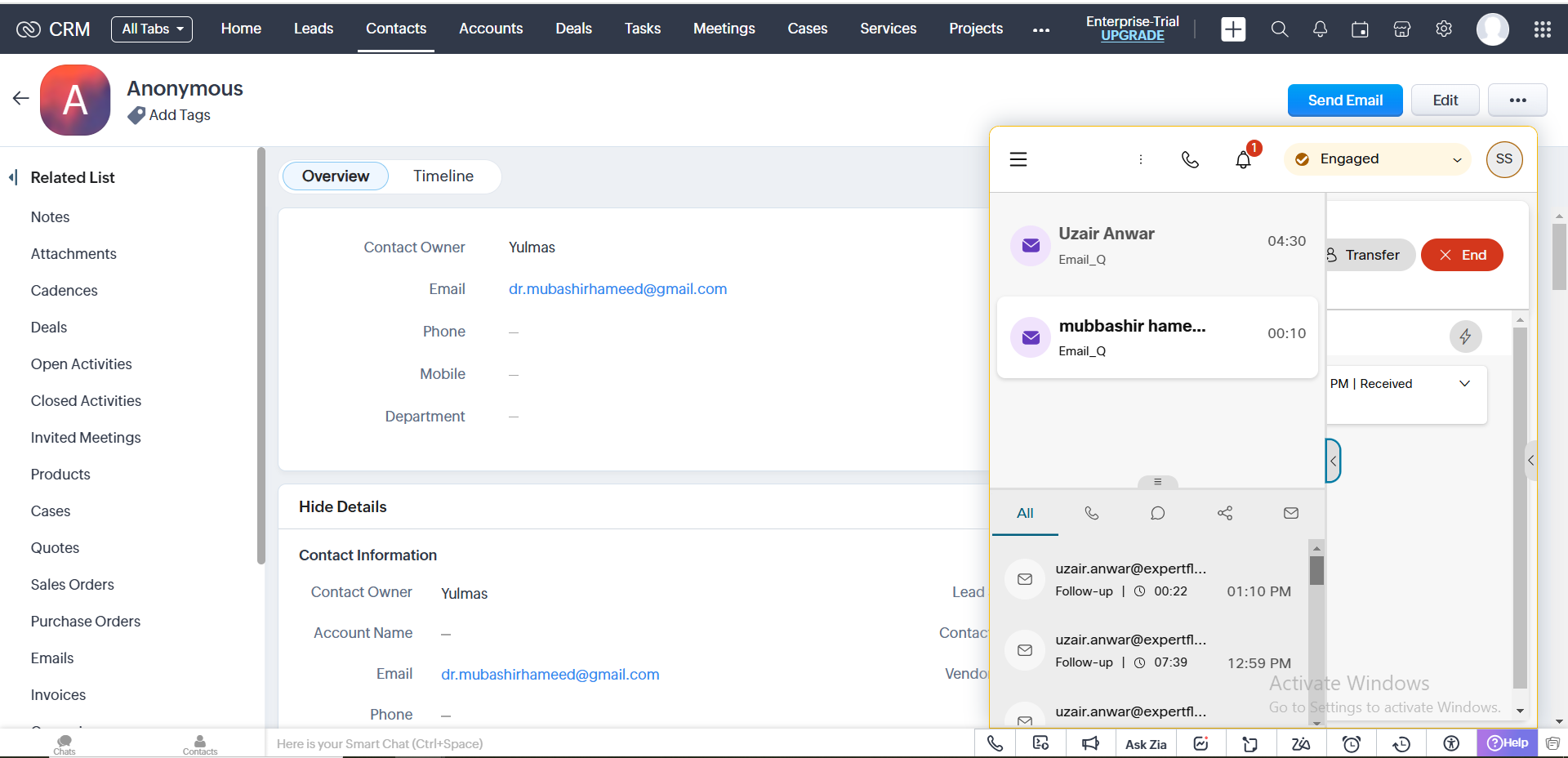
Task: Click the UPGRADE link
Action: (1132, 36)
